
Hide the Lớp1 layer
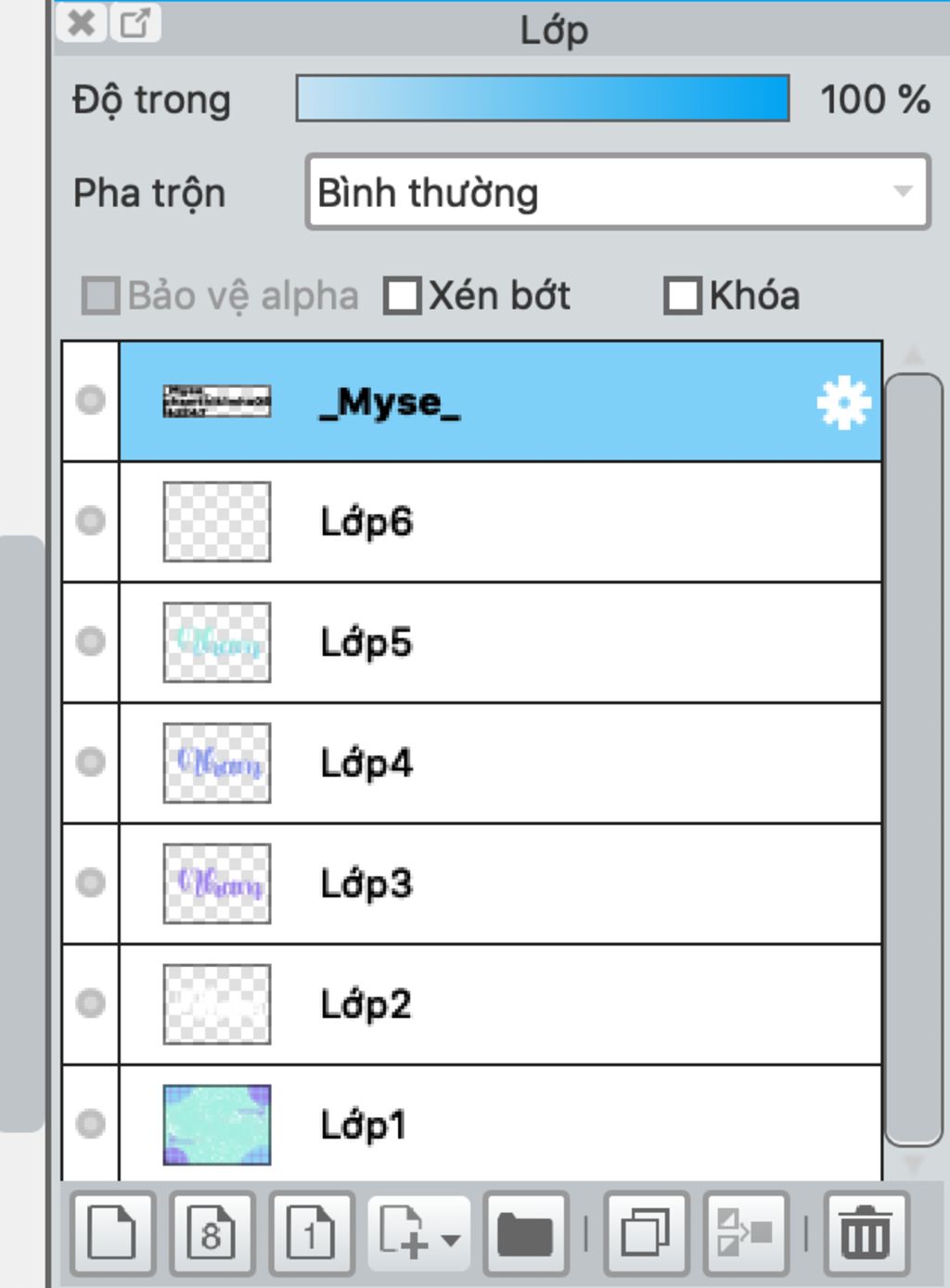coord(91,1124)
